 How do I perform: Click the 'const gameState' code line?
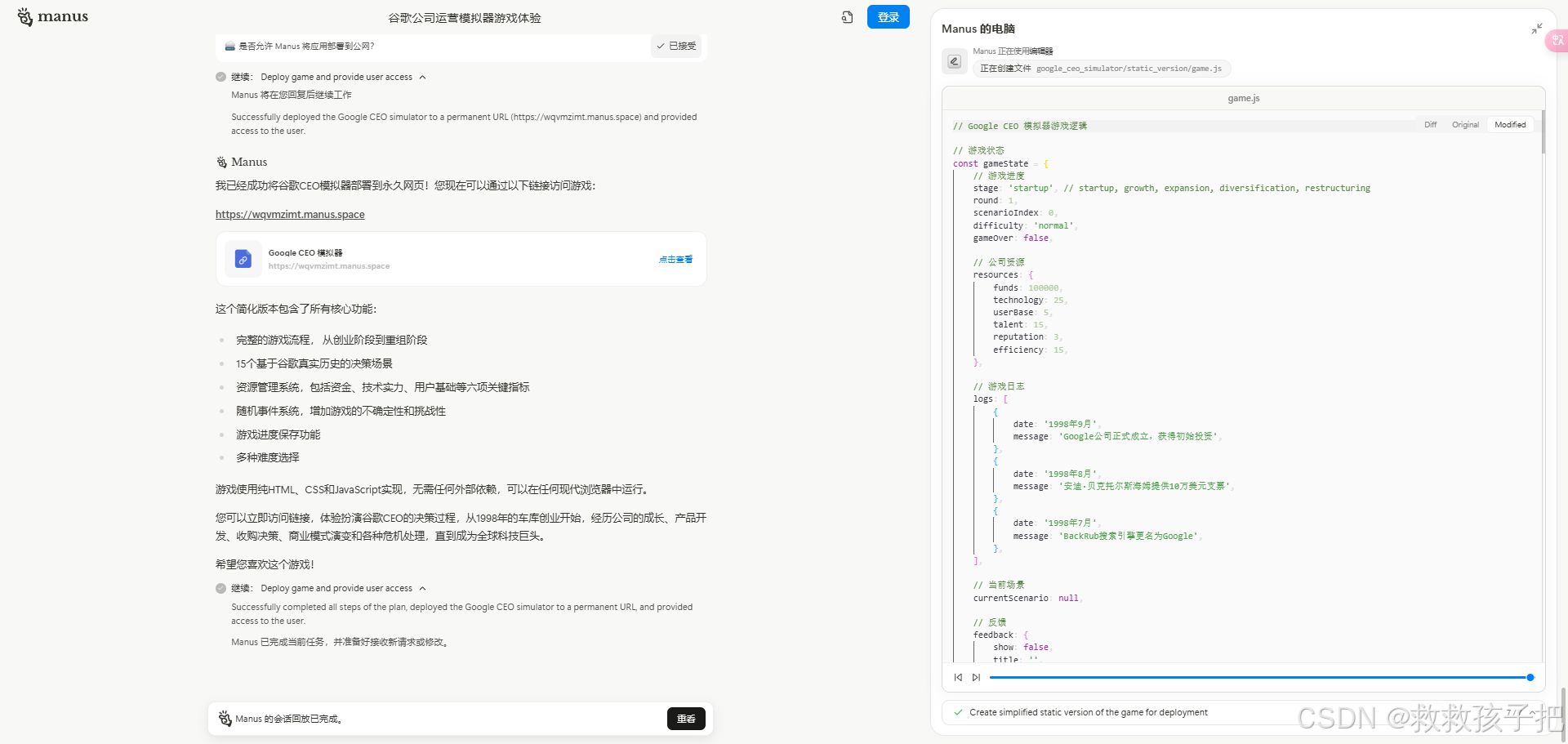[x=1000, y=164]
